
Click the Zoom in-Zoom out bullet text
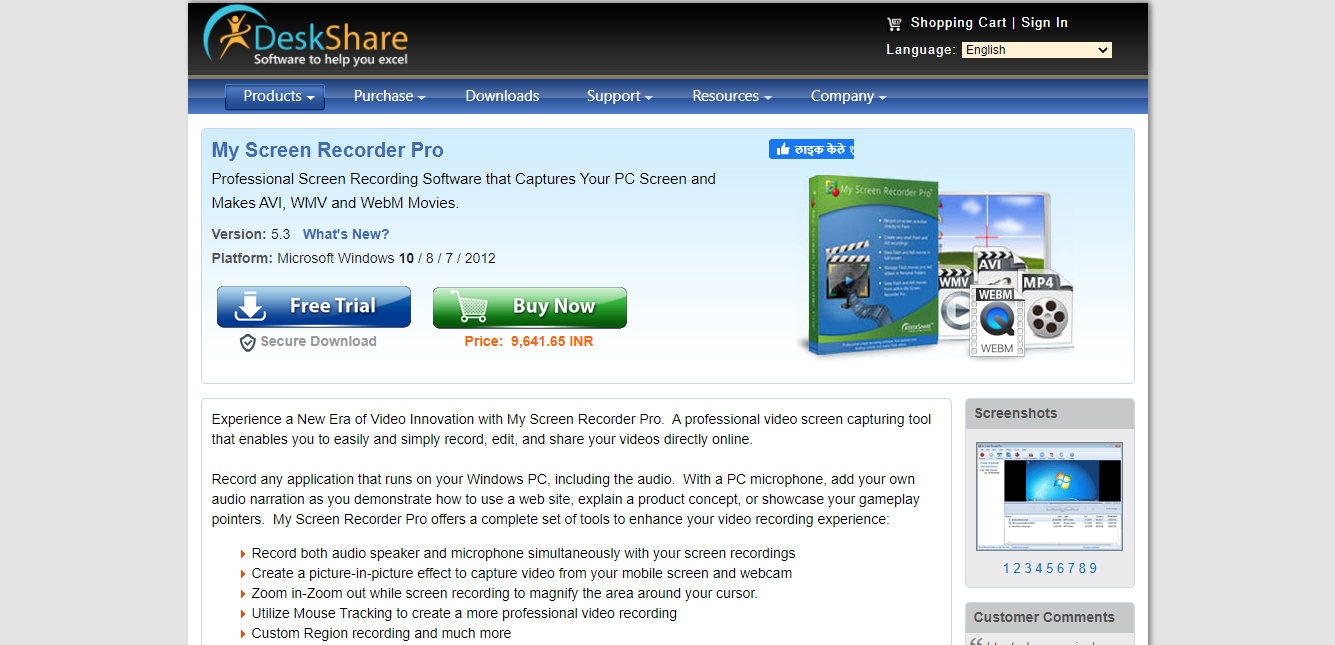[x=504, y=593]
